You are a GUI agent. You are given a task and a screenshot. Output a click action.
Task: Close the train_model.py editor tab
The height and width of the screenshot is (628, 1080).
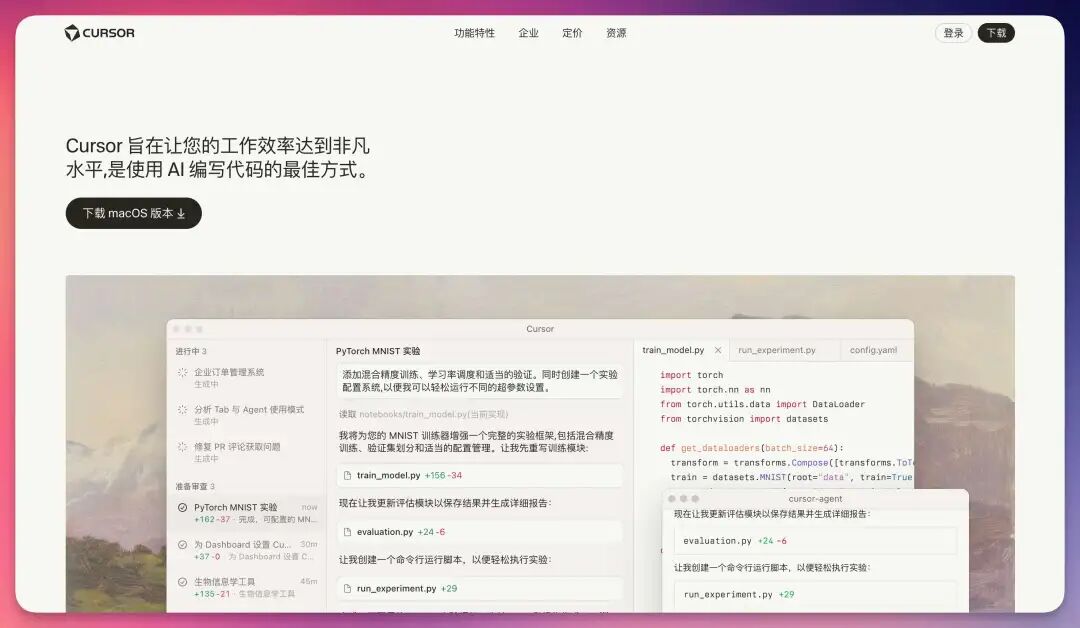[718, 350]
